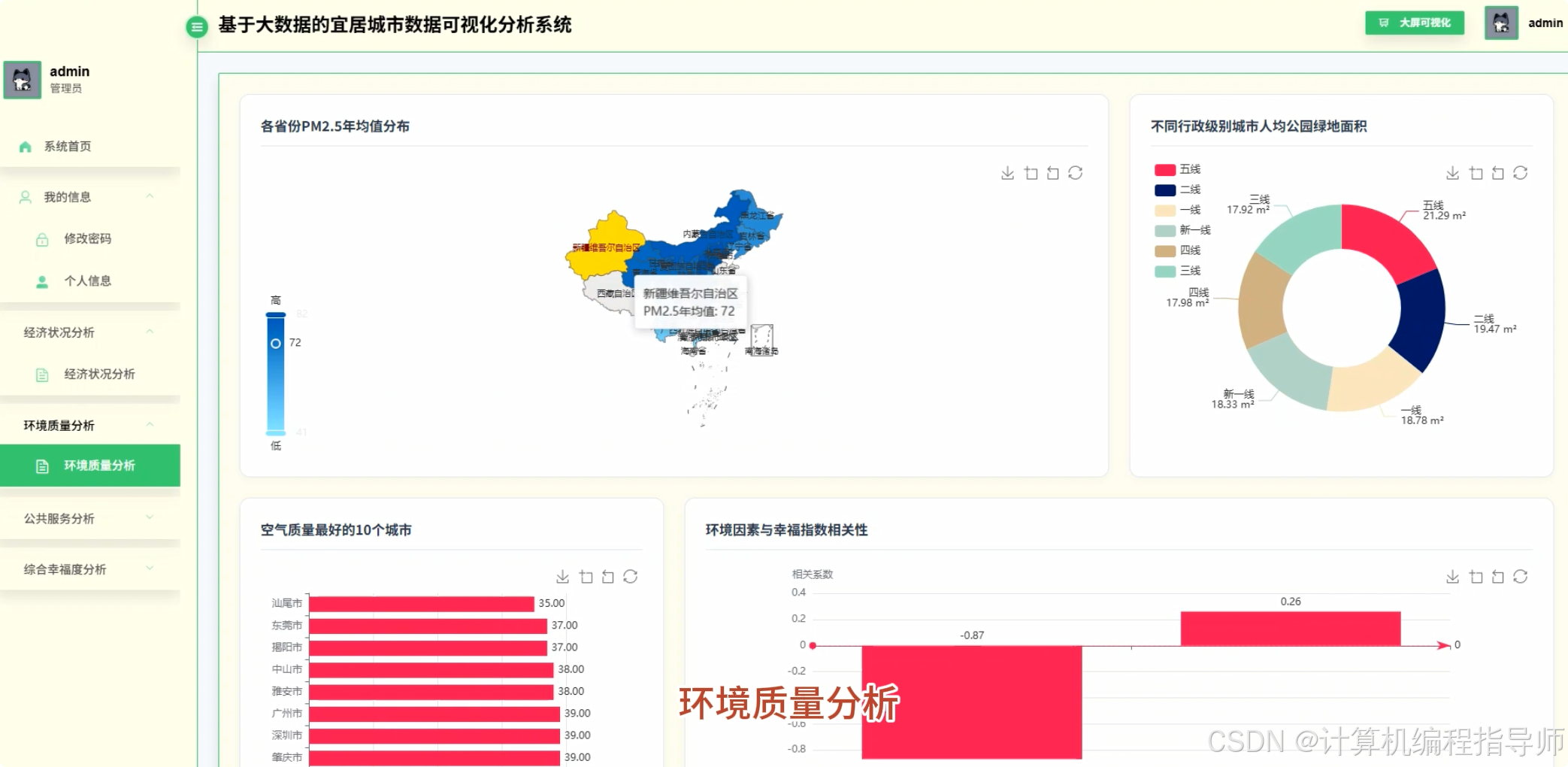The image size is (1568, 767).
Task: Click the negative -0.87 correlation bar
Action: click(x=972, y=702)
